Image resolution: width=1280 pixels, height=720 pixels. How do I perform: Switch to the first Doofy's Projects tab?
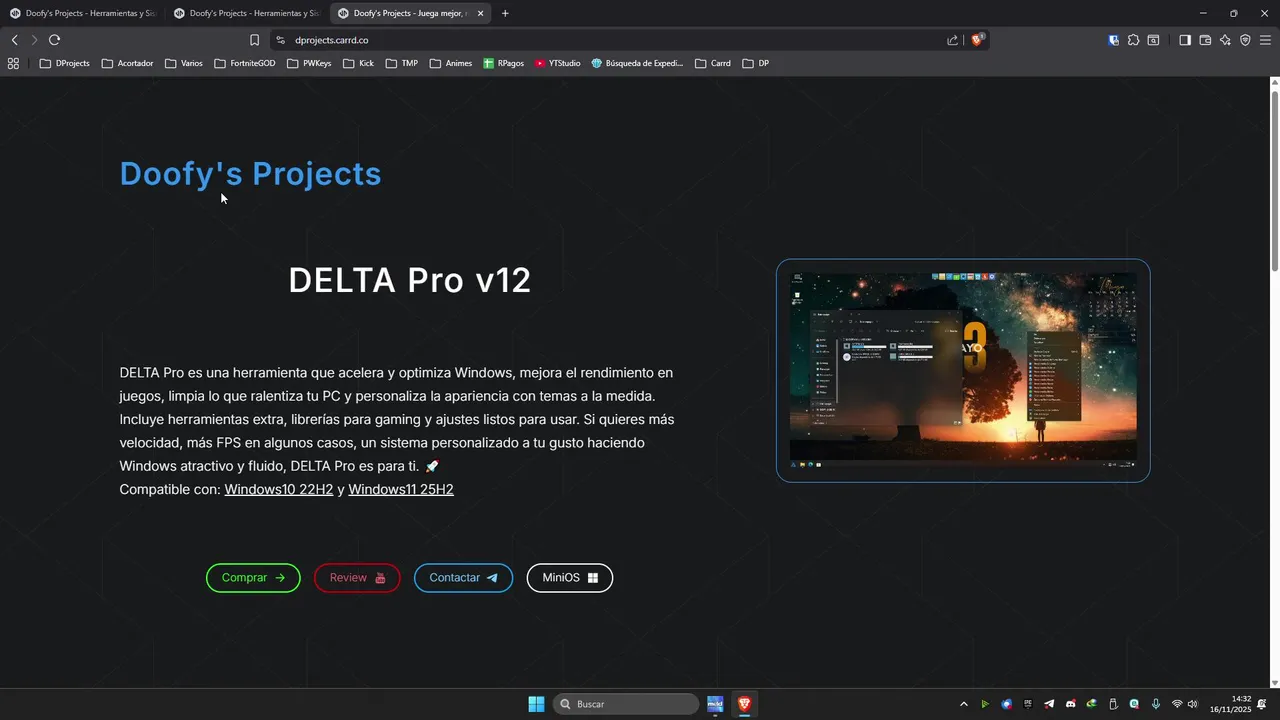pos(82,14)
